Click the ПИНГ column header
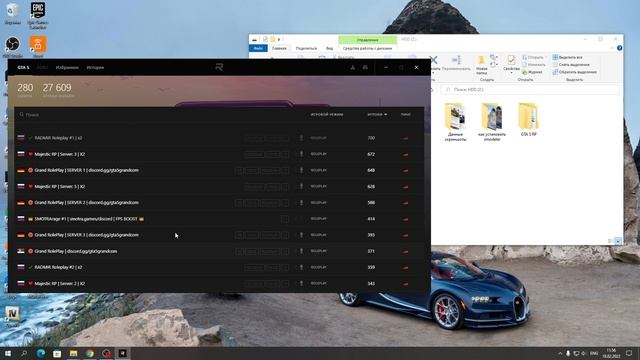Image resolution: width=640 pixels, height=360 pixels. coord(405,115)
